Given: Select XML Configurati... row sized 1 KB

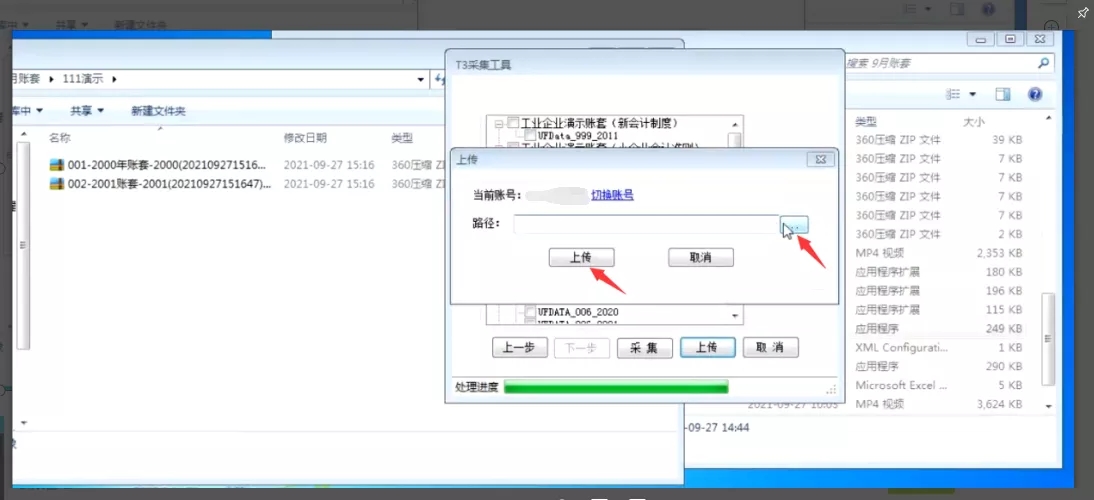Looking at the screenshot, I should tap(938, 347).
